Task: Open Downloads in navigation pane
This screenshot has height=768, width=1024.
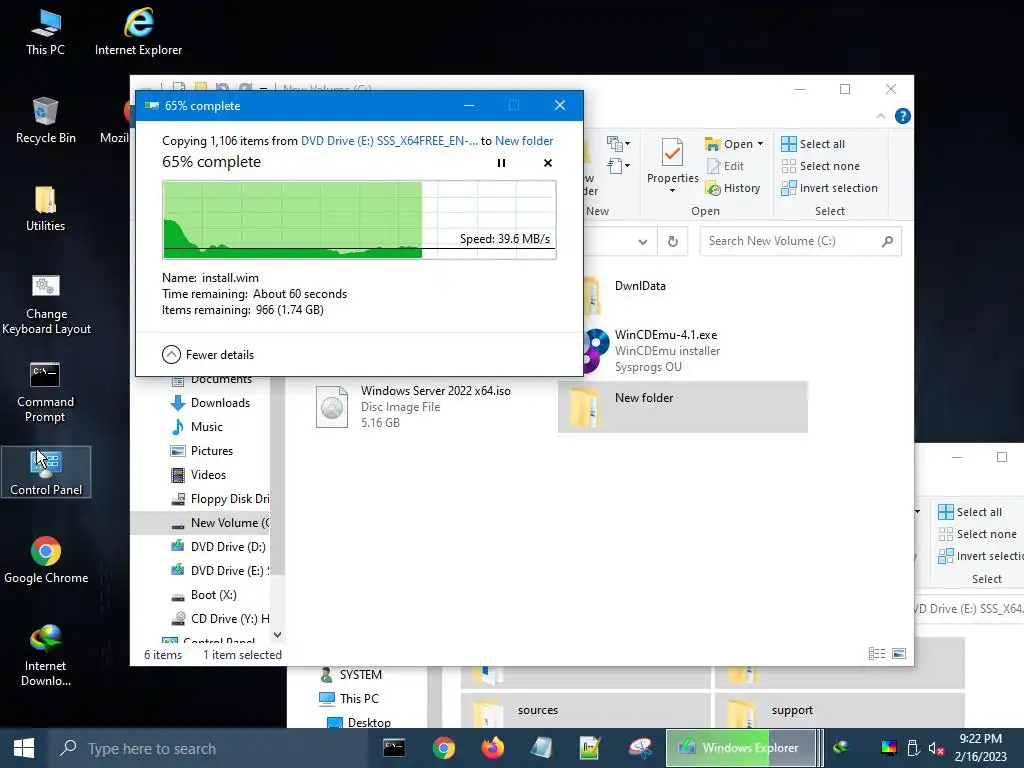Action: coord(210,403)
